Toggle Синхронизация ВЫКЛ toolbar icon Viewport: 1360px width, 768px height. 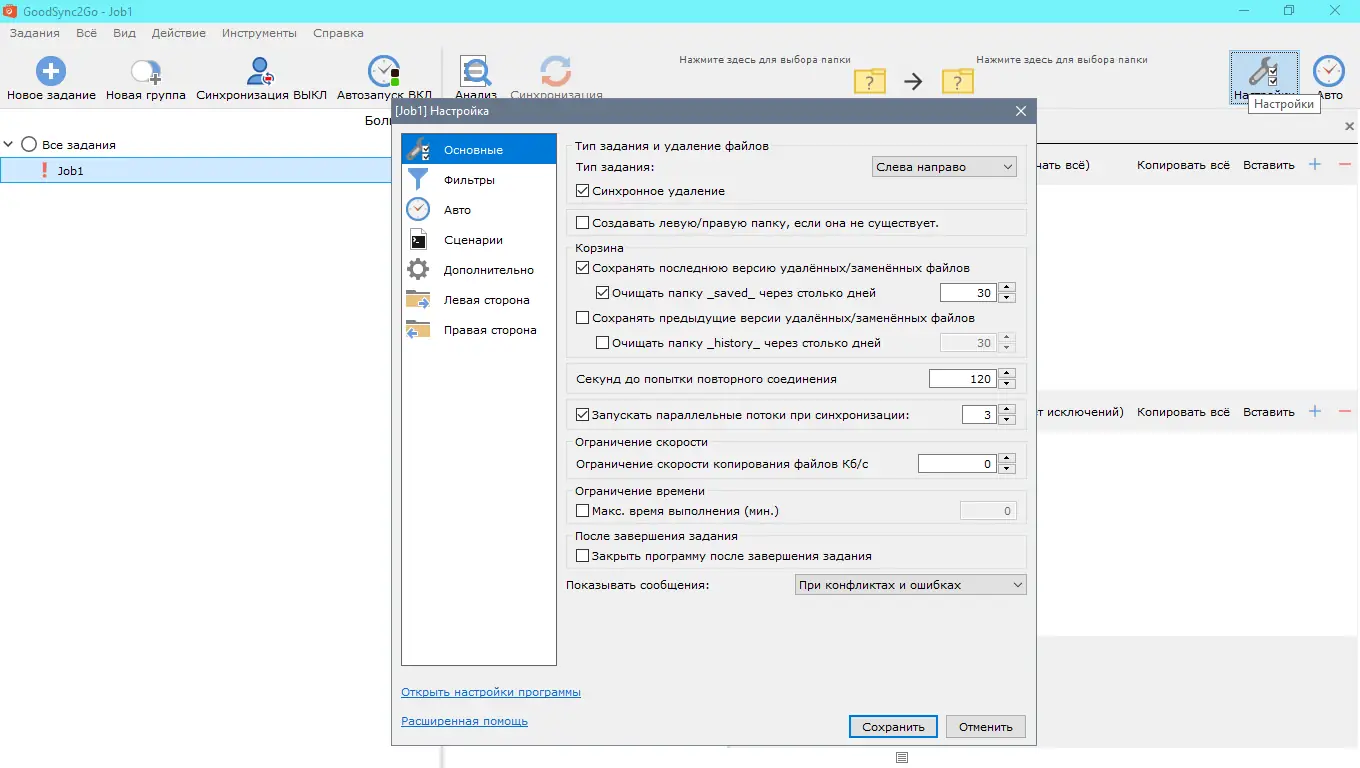(x=260, y=69)
